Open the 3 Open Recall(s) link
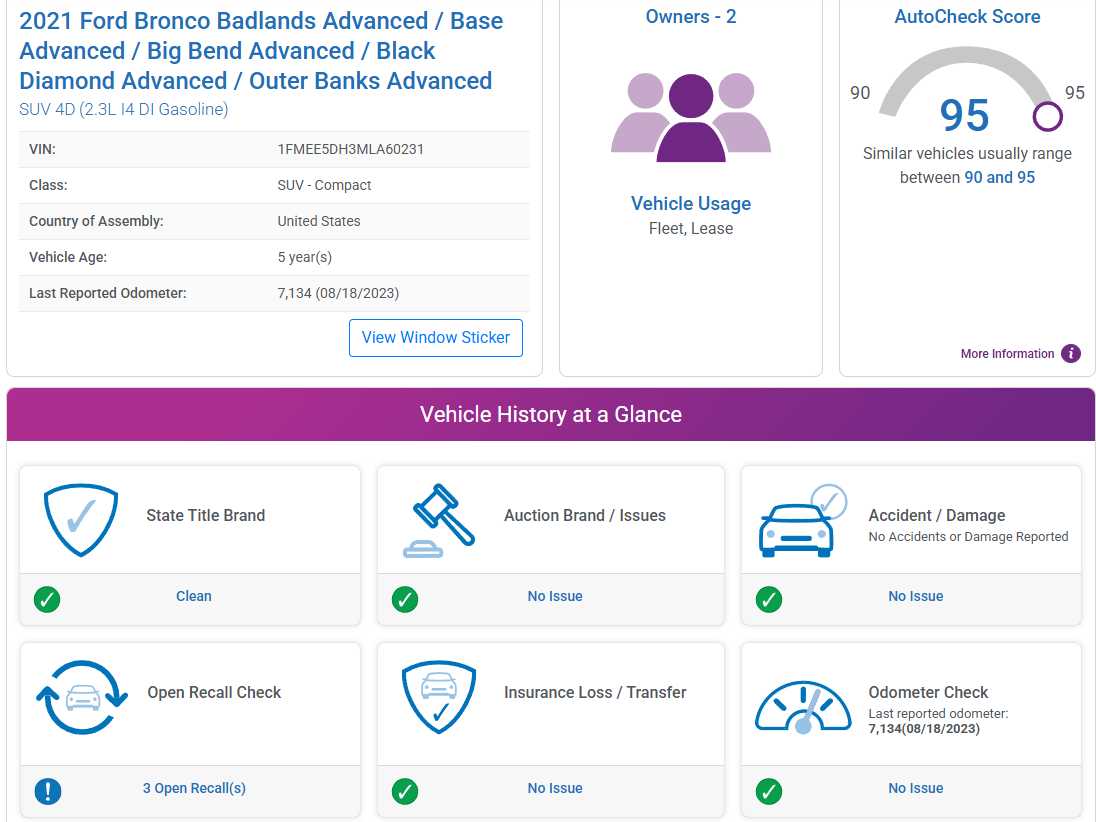 pos(194,788)
